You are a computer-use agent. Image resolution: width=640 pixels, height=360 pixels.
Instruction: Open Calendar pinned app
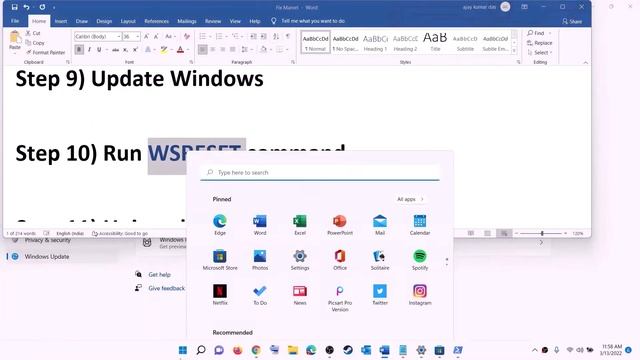coord(420,224)
